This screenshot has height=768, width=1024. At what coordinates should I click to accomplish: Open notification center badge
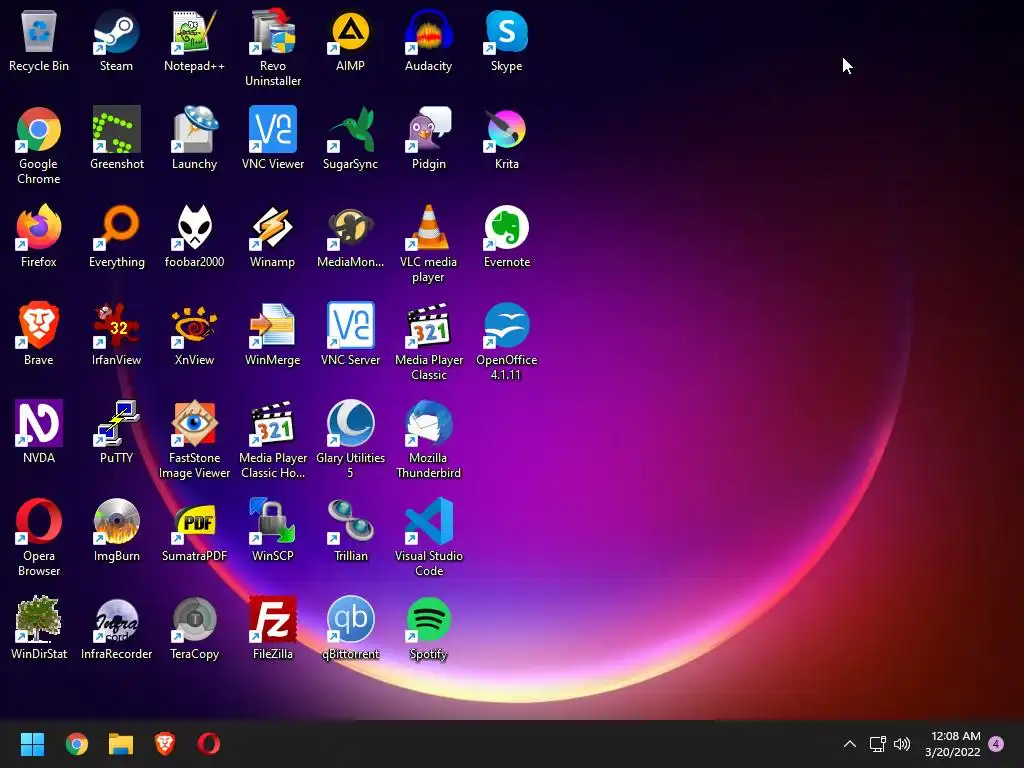point(996,744)
